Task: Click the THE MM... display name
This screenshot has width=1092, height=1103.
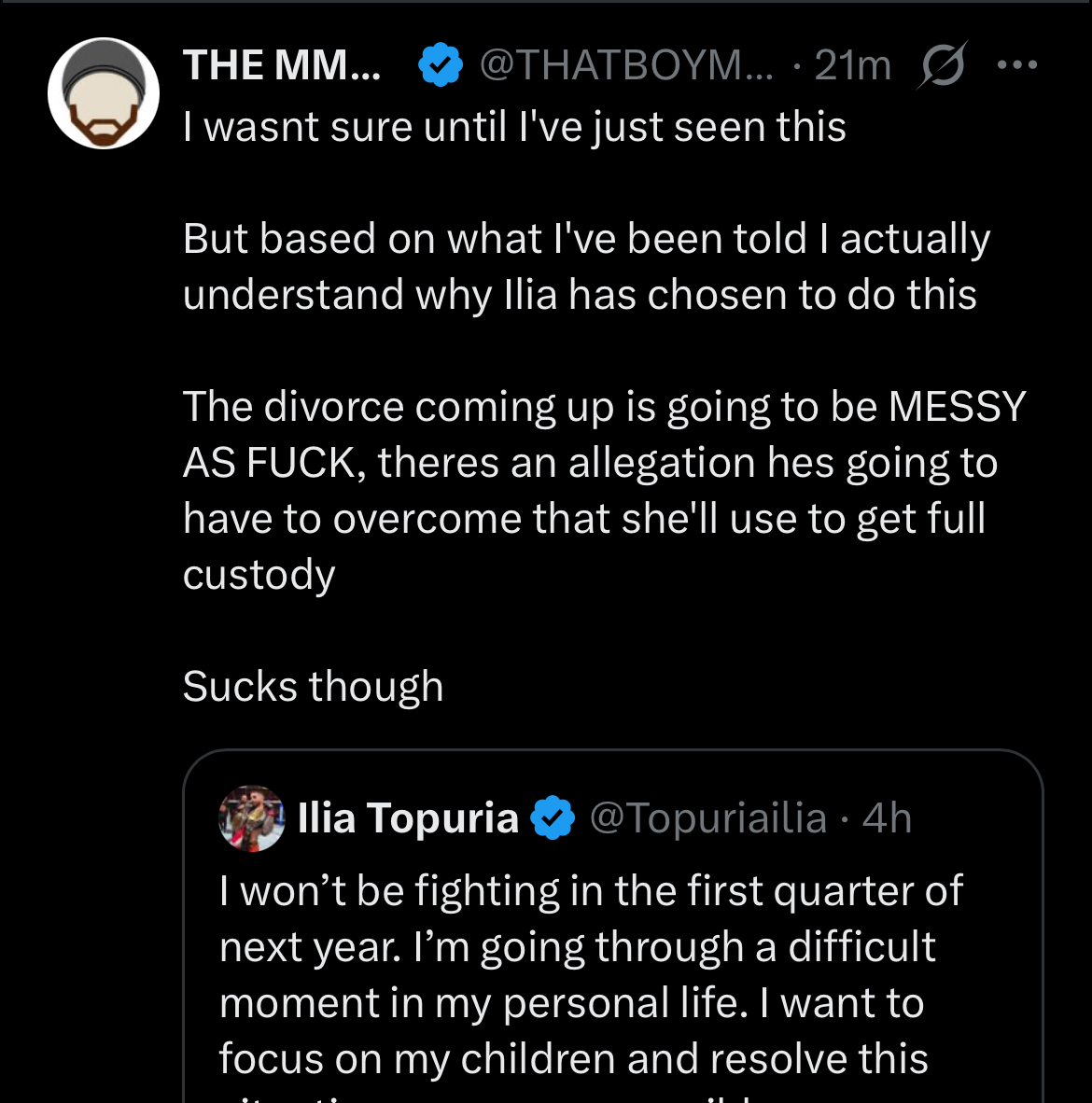Action: click(x=282, y=65)
